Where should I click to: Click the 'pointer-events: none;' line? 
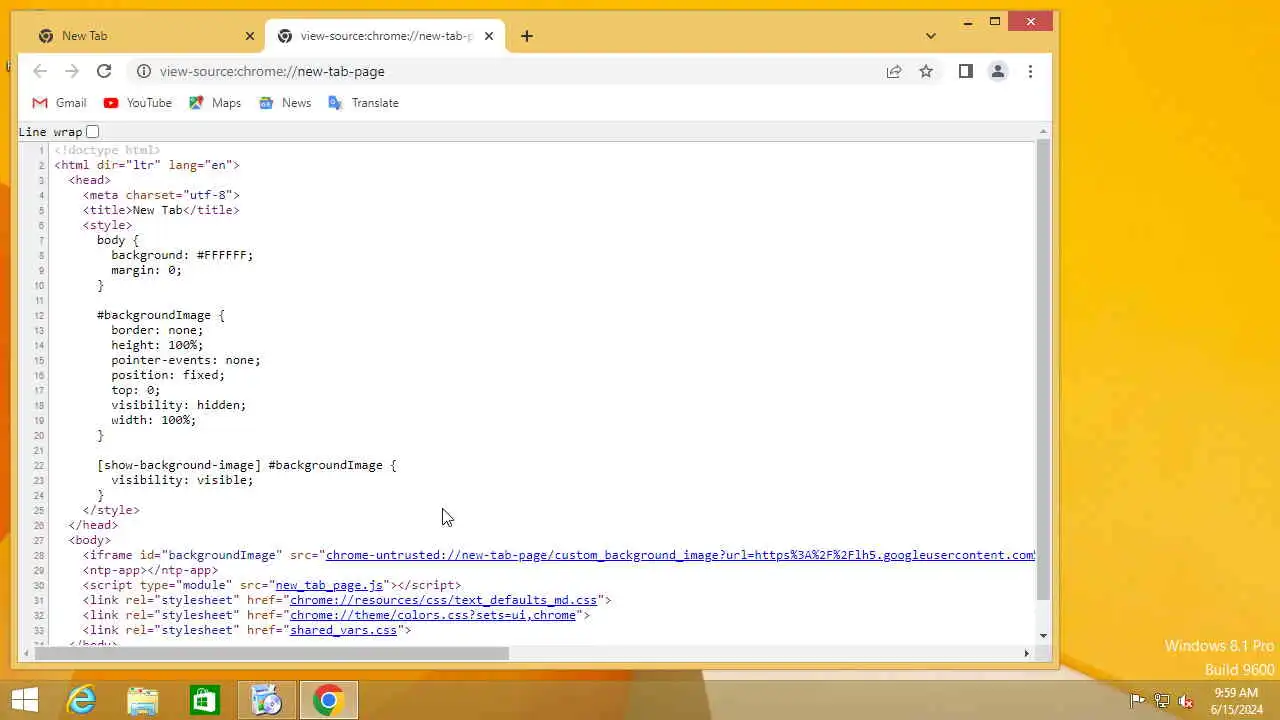point(185,360)
